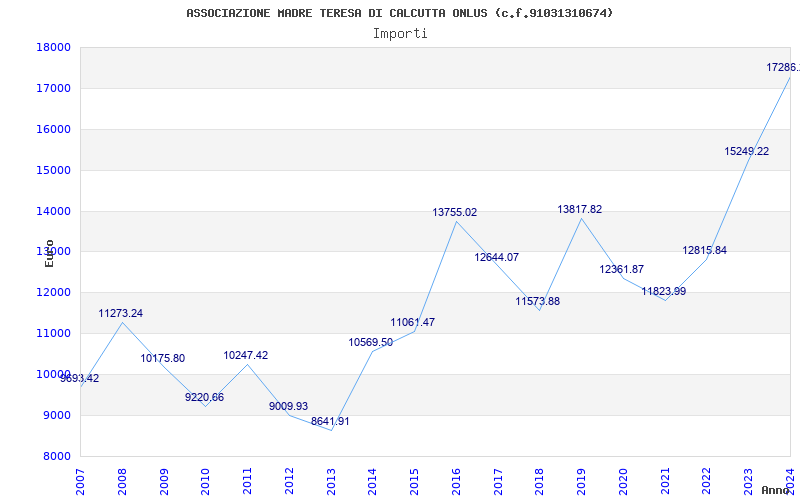This screenshot has width=800, height=500.
Task: Click the data label 10175.80
Action: click(163, 358)
